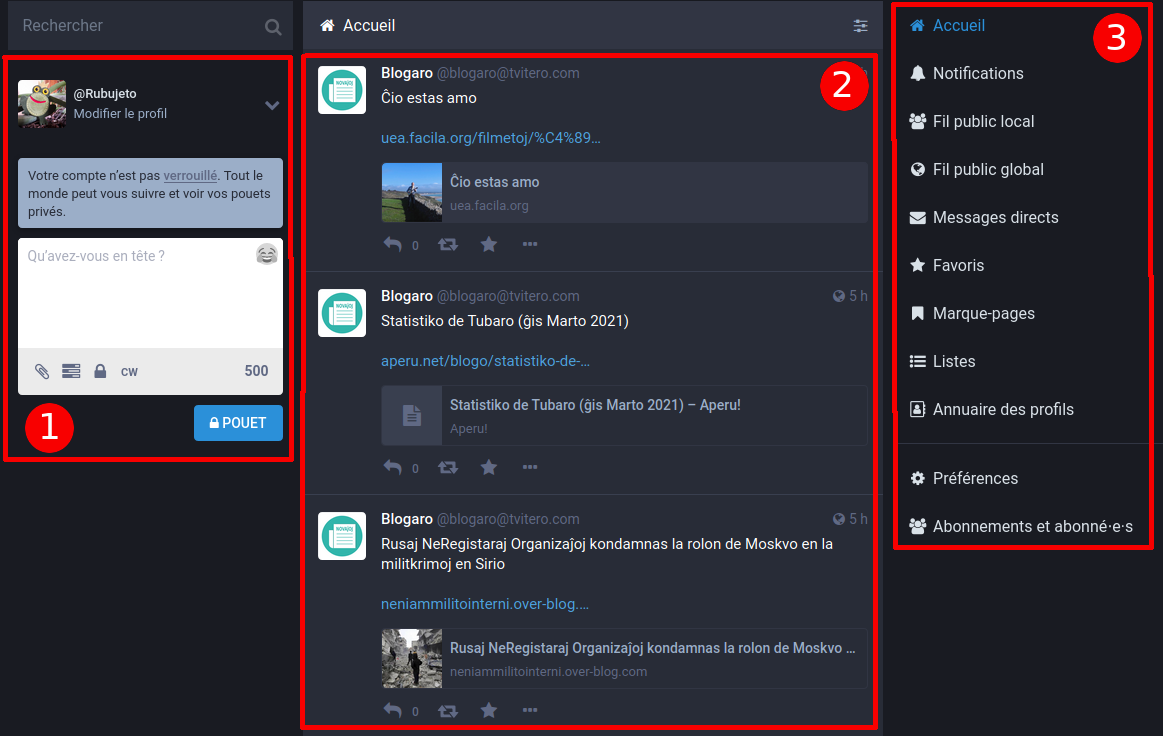Open the aperu.net/blogo link
The height and width of the screenshot is (736, 1163).
tap(485, 361)
